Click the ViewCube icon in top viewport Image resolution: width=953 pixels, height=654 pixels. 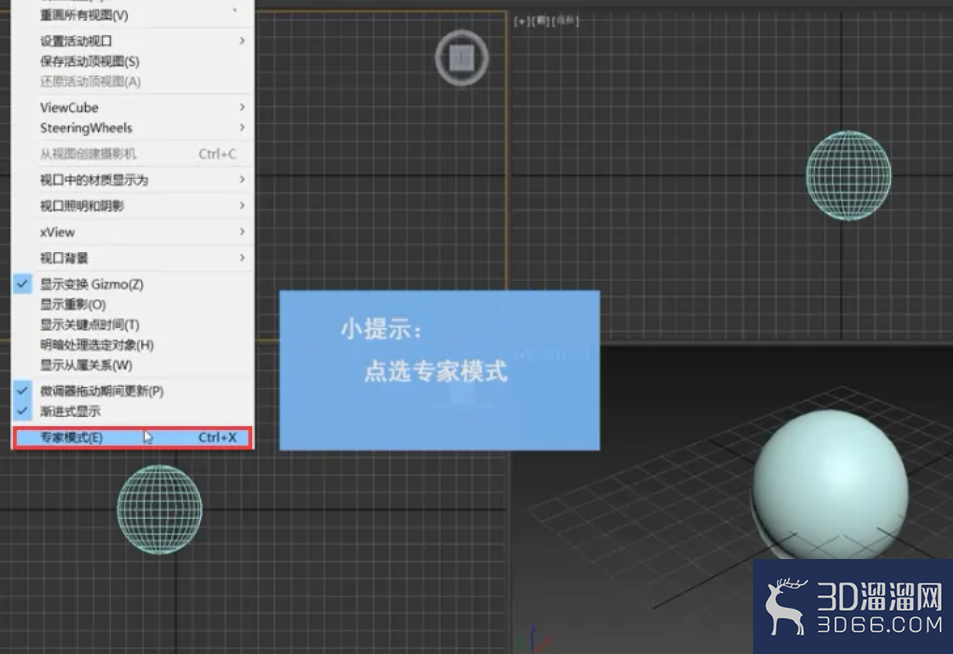click(462, 58)
